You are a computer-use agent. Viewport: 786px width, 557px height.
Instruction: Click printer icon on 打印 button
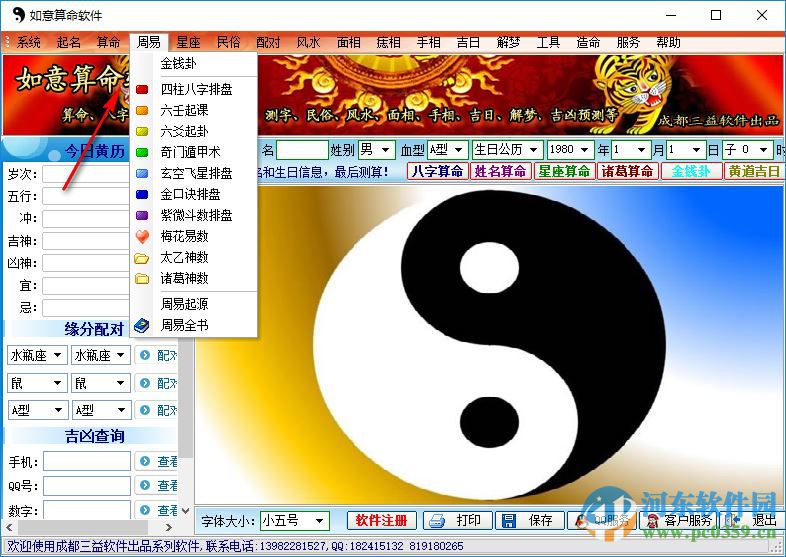(437, 520)
